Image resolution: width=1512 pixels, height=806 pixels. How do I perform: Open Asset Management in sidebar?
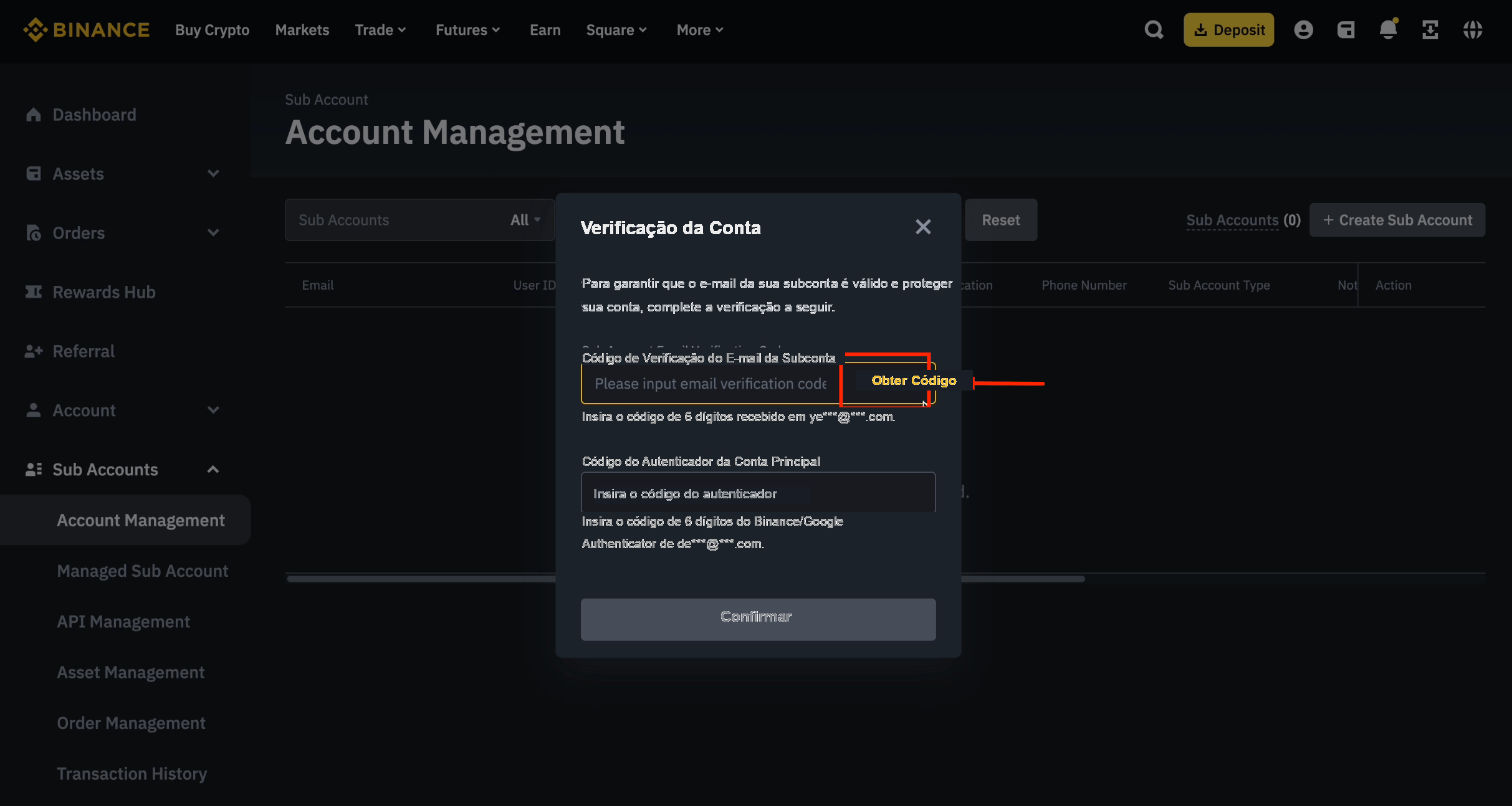131,673
